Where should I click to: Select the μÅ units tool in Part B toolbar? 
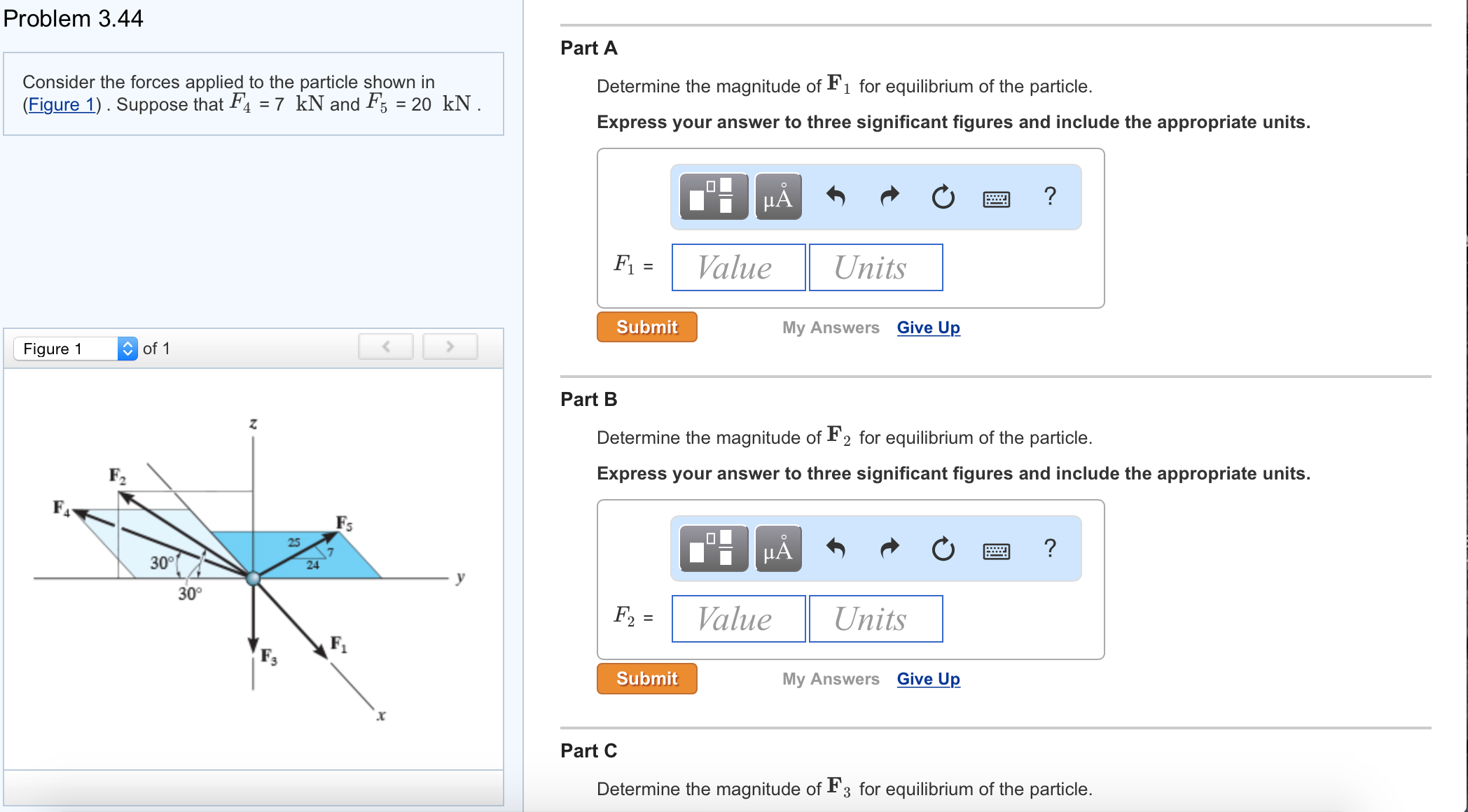point(777,549)
